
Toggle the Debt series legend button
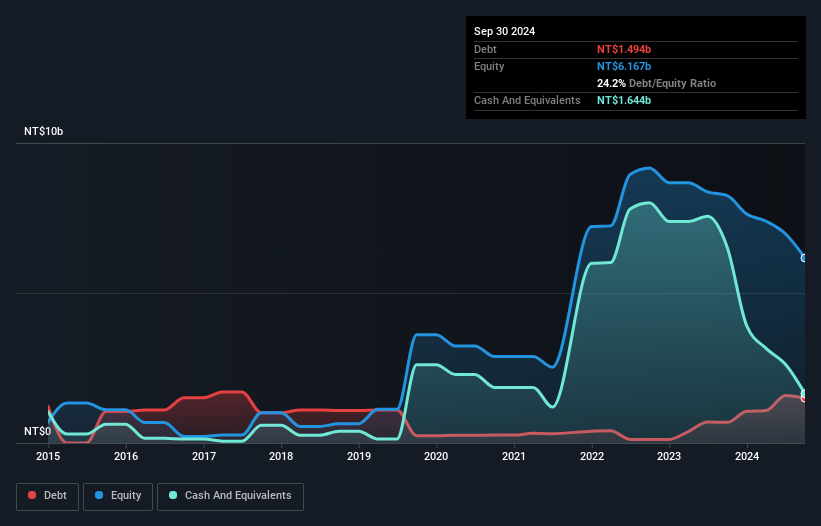[48, 496]
